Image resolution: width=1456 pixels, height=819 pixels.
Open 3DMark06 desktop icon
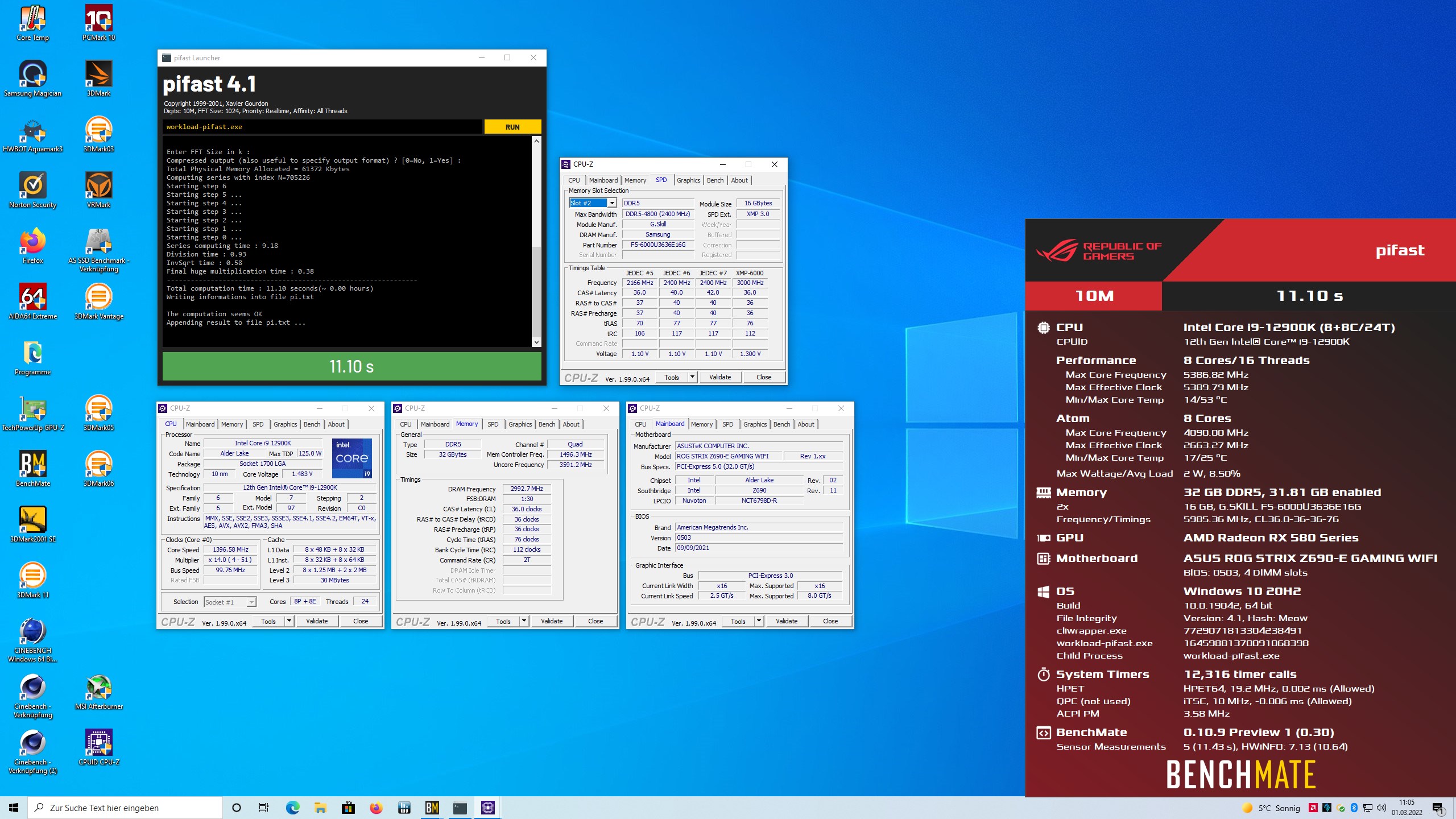coord(98,469)
